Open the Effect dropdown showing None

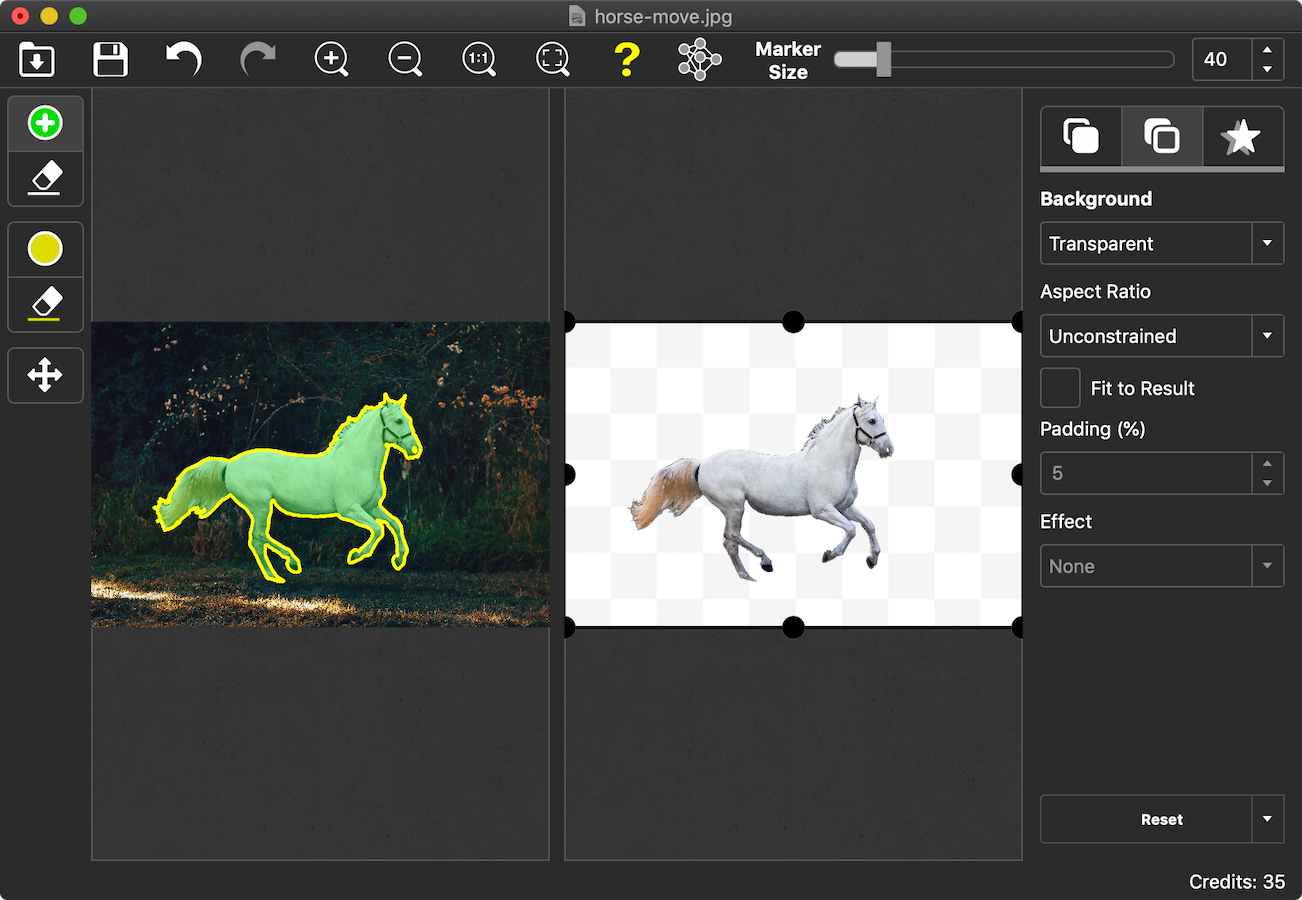[x=1161, y=567]
